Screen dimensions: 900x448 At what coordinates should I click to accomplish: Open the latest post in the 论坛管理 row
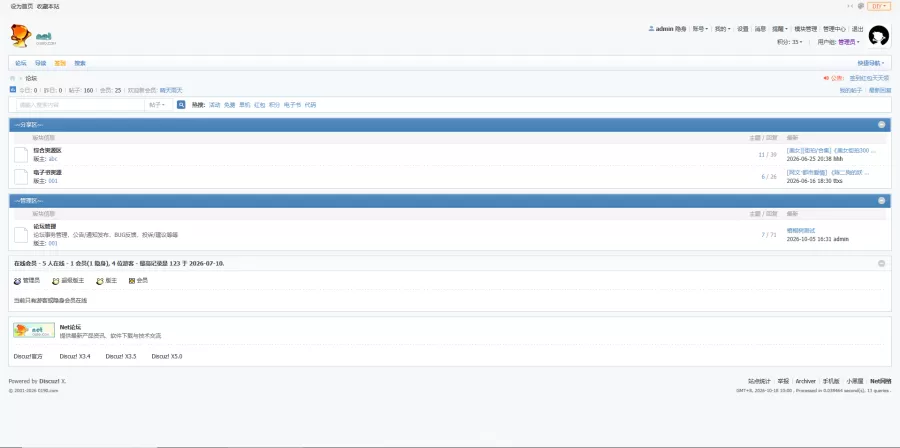801,230
